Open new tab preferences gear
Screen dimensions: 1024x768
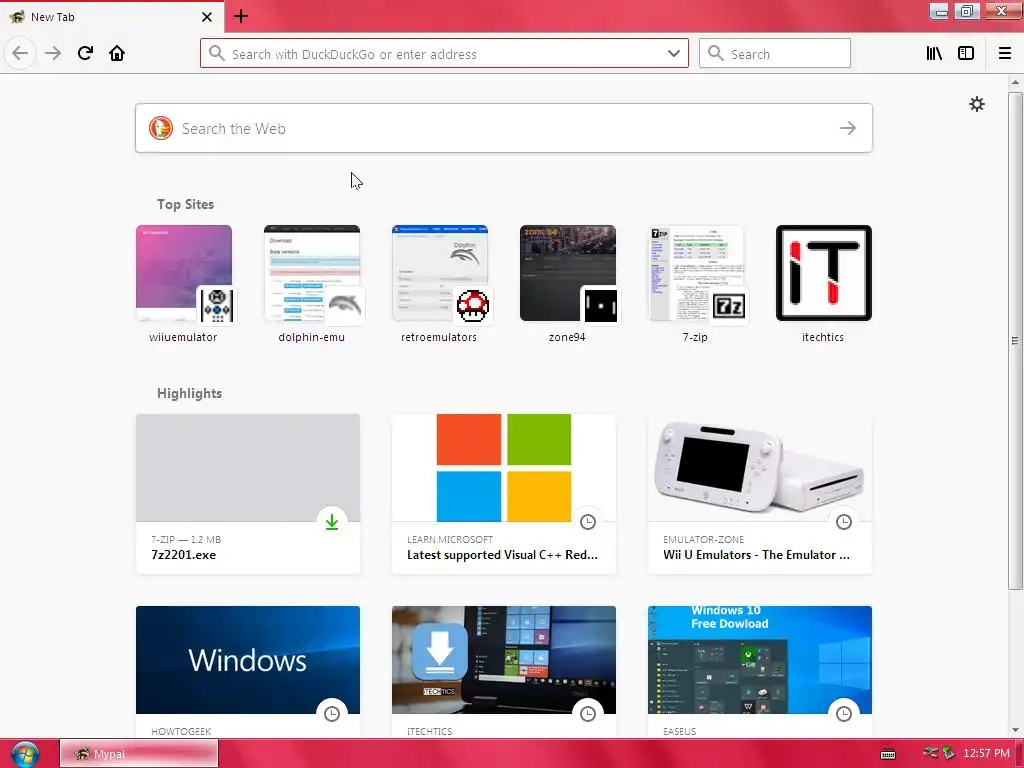pos(976,104)
